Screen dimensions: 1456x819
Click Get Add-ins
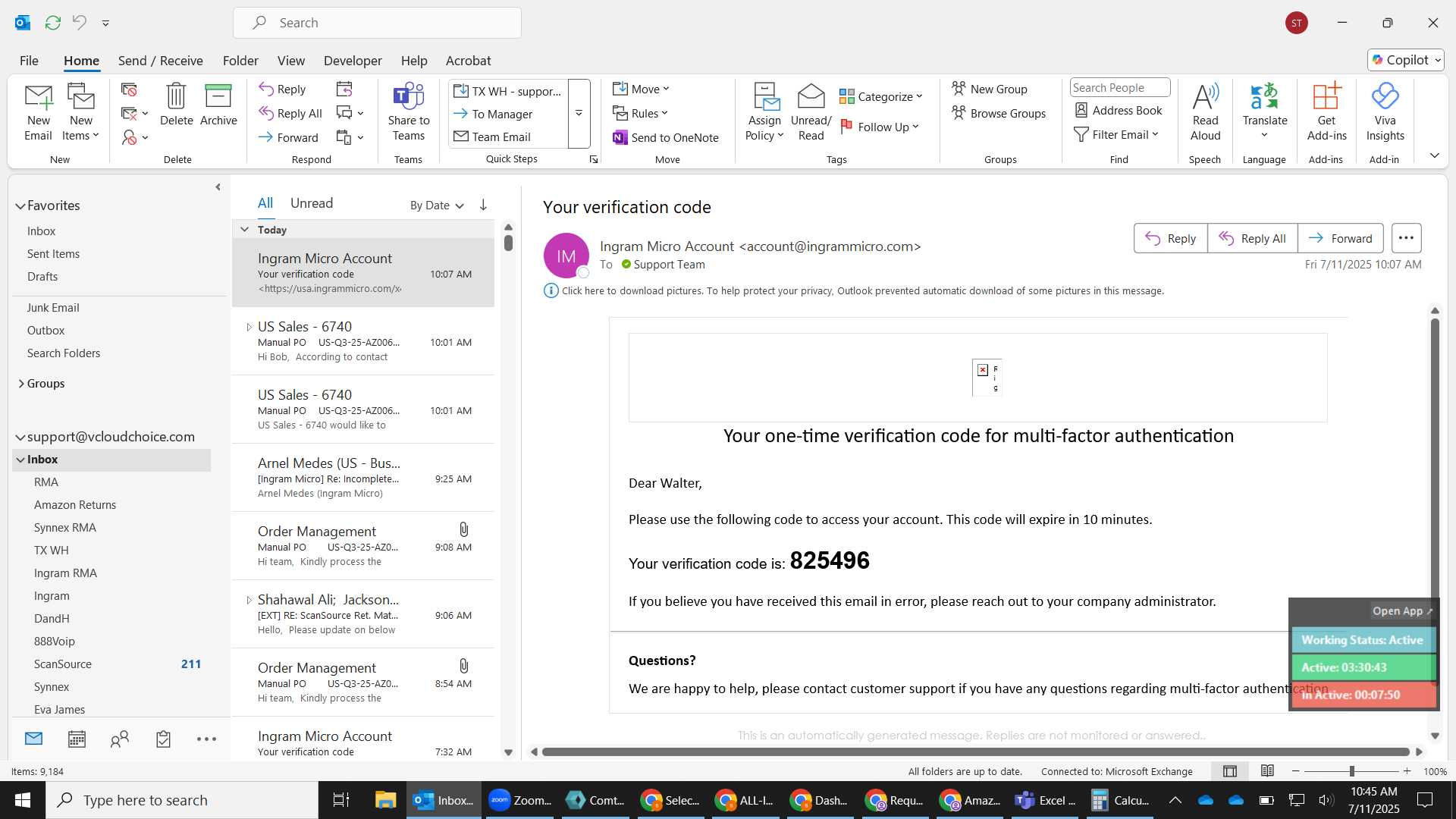click(x=1326, y=112)
